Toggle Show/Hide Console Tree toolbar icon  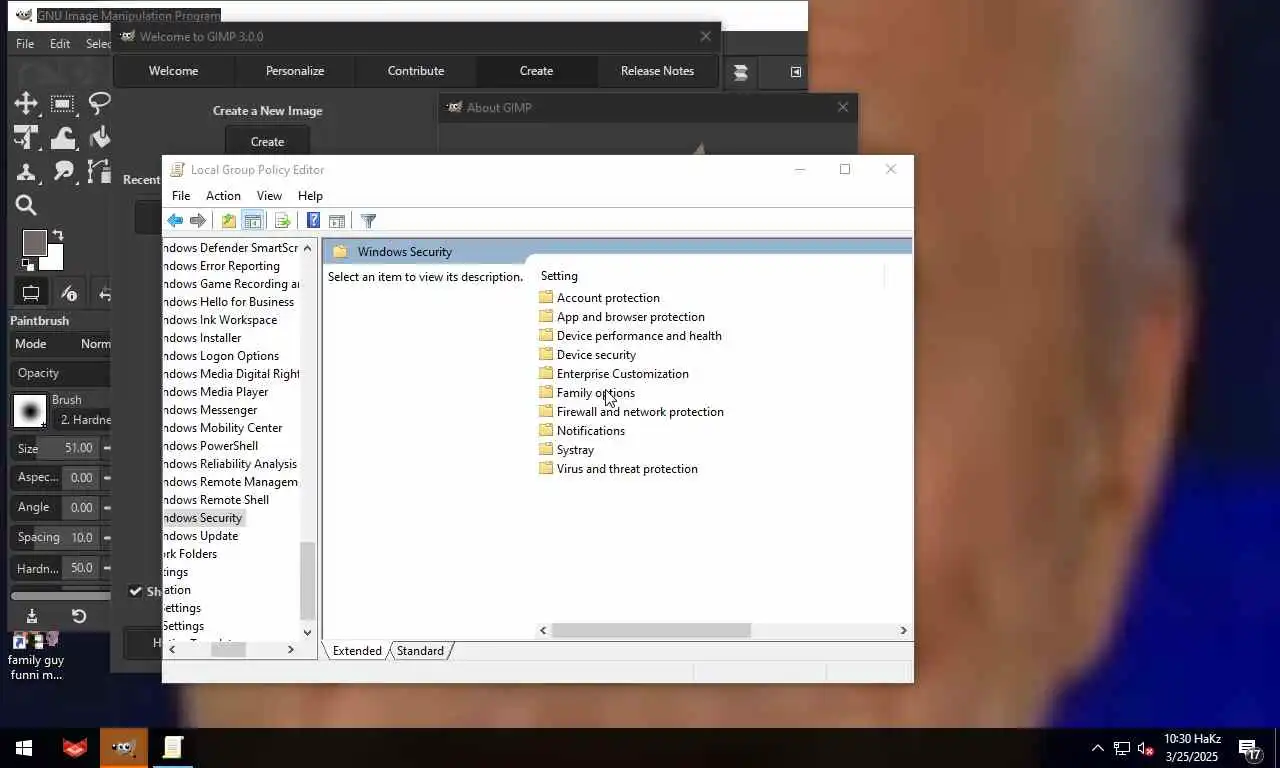click(253, 221)
